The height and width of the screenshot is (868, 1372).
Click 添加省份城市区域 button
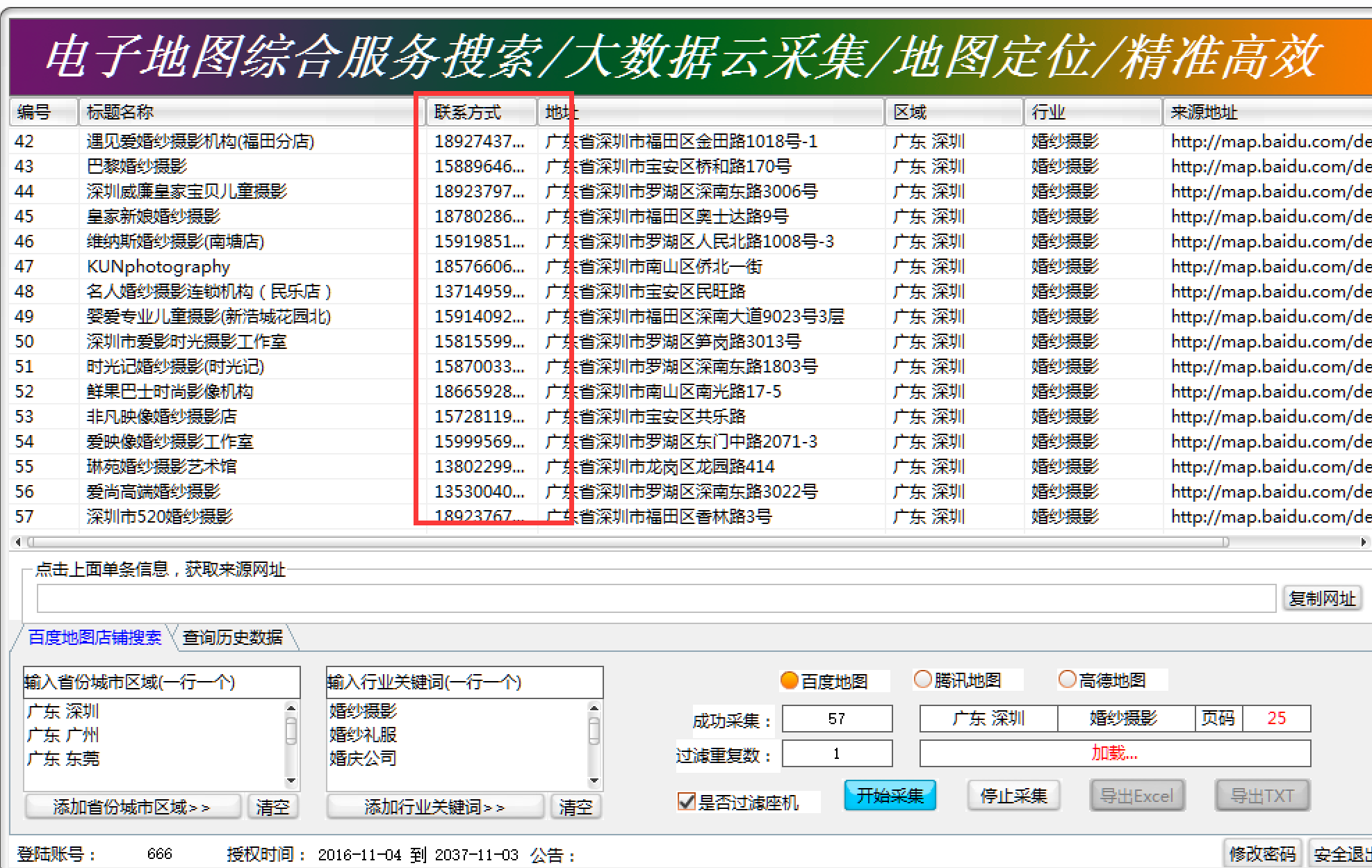132,807
